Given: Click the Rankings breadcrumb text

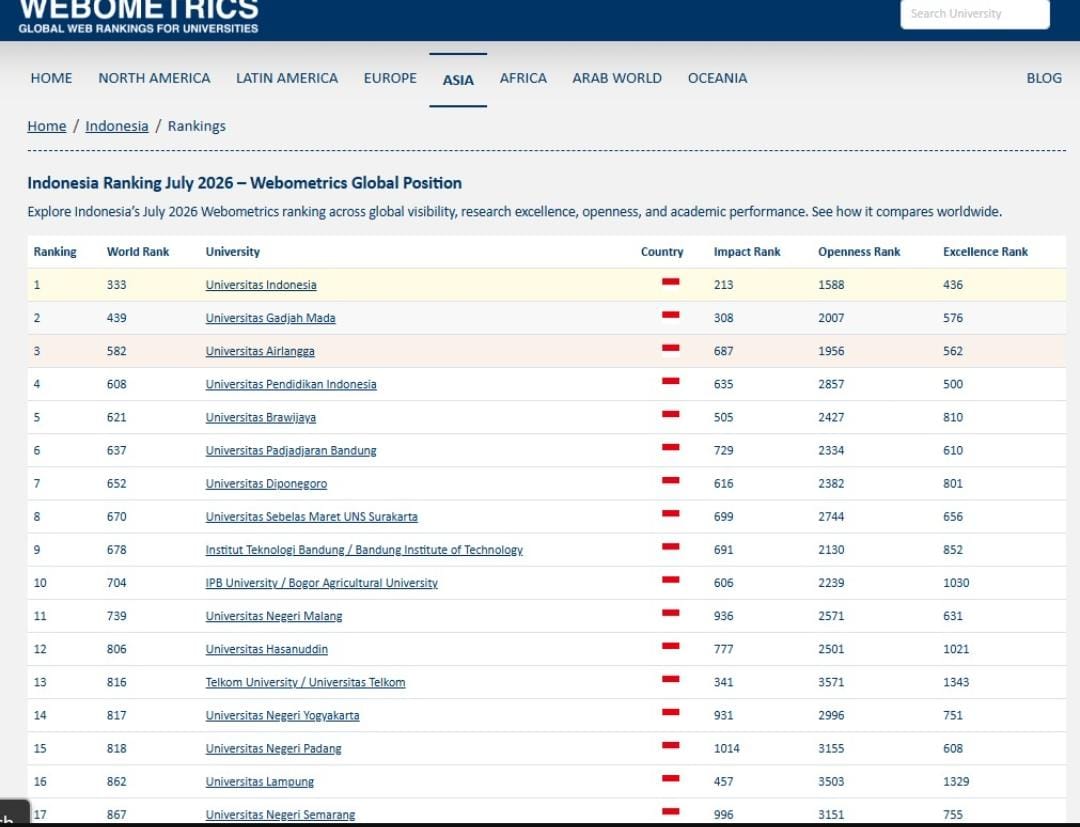Looking at the screenshot, I should [x=197, y=126].
